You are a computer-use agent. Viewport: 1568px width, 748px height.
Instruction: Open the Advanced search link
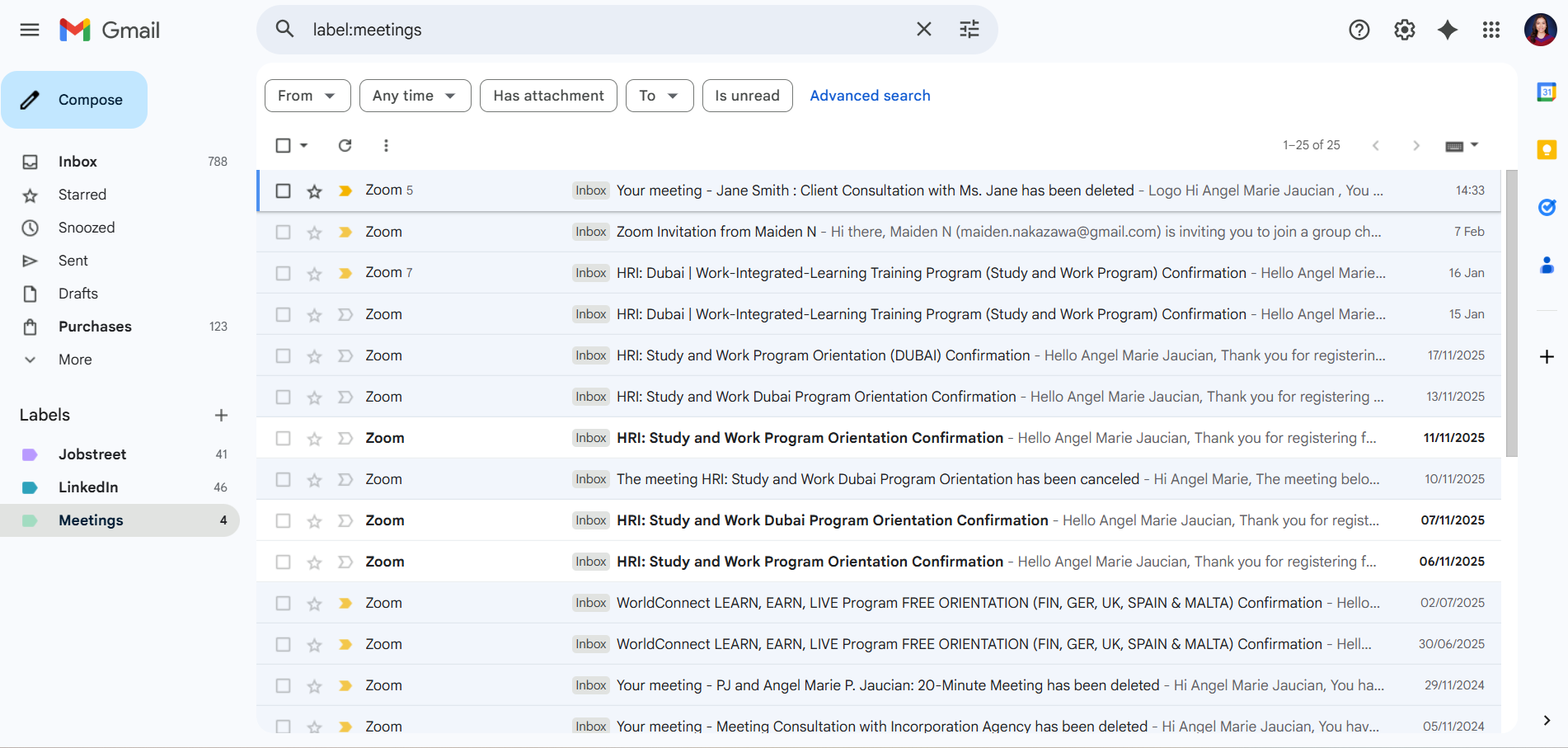[x=870, y=96]
